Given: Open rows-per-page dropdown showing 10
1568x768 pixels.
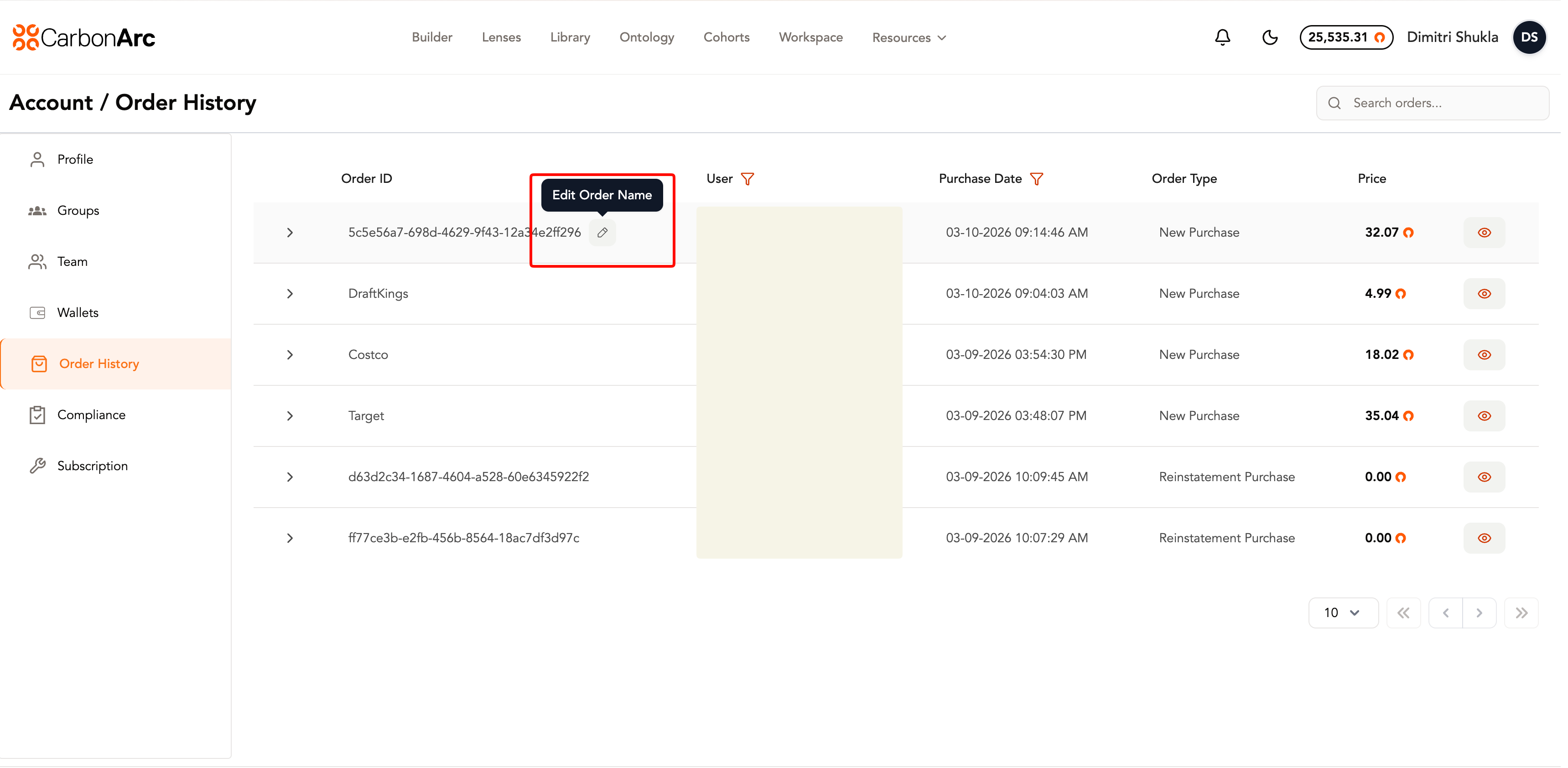Looking at the screenshot, I should tap(1343, 613).
